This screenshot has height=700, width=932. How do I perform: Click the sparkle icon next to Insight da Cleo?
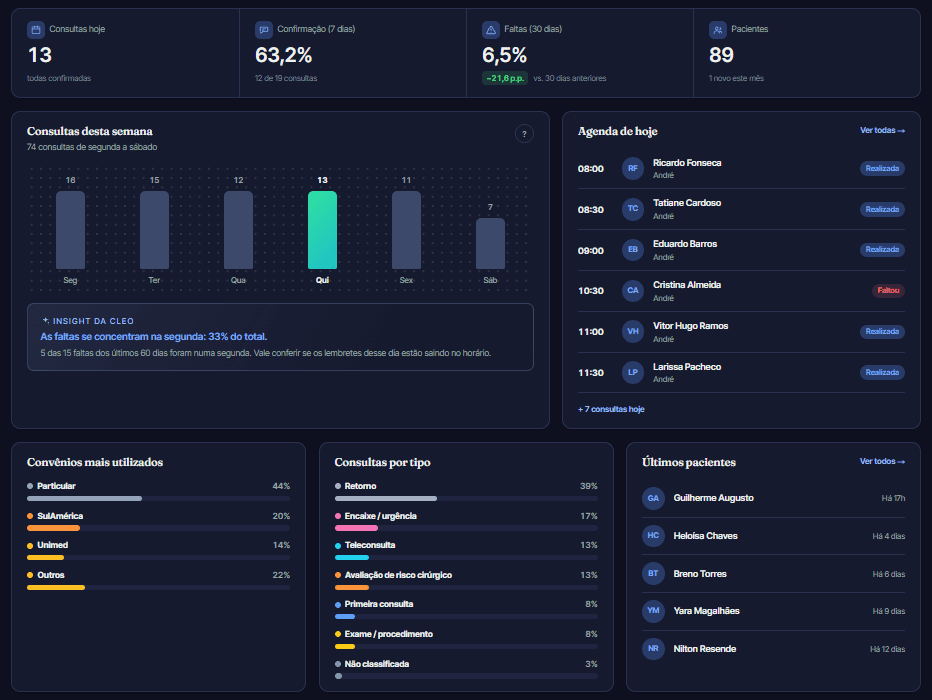[x=46, y=320]
